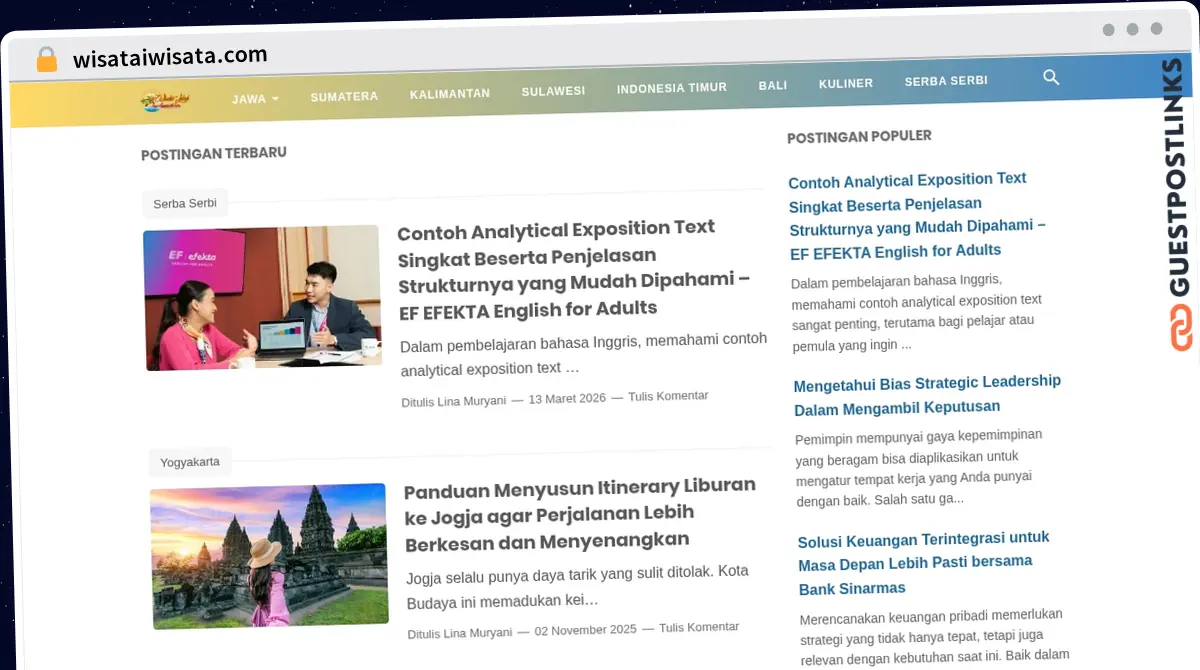Open popular post 'Contoh Analytical Exposition Text' in sidebar
The height and width of the screenshot is (670, 1200).
pyautogui.click(x=917, y=215)
